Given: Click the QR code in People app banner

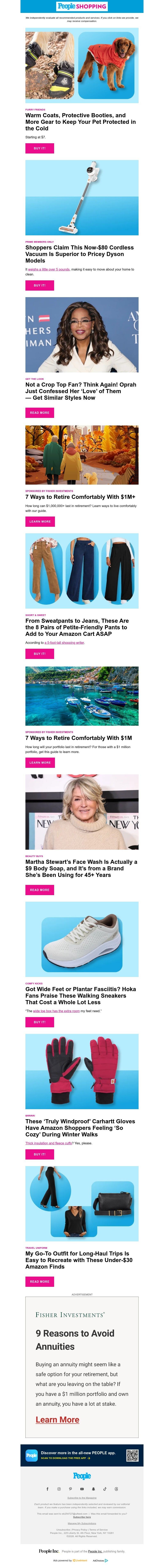Looking at the screenshot, I should coord(132,1455).
